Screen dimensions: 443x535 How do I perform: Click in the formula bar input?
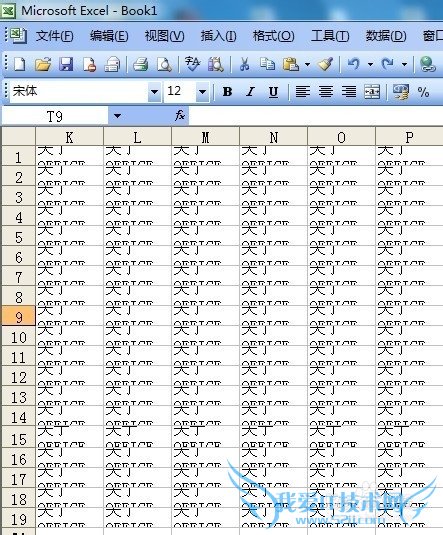tap(316, 116)
